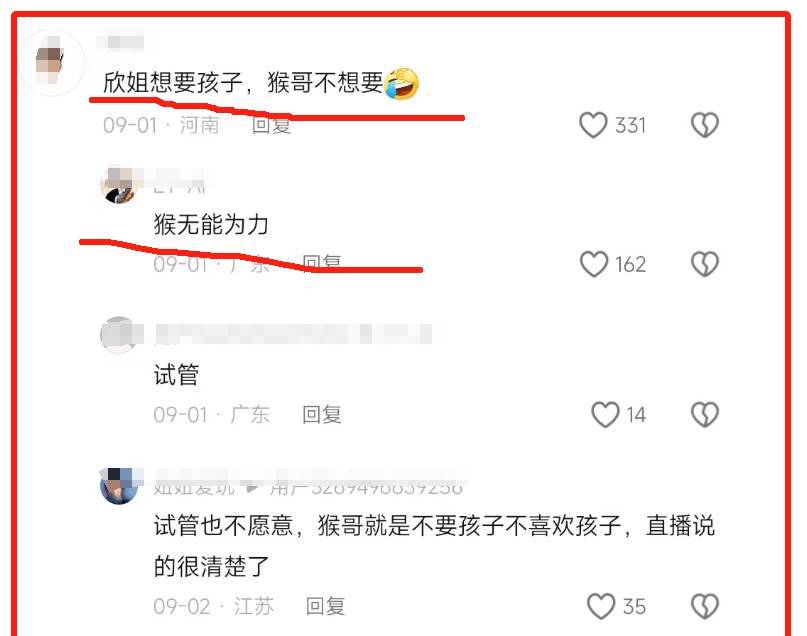
Task: Open avatar of 江苏 commenter
Action: click(119, 486)
